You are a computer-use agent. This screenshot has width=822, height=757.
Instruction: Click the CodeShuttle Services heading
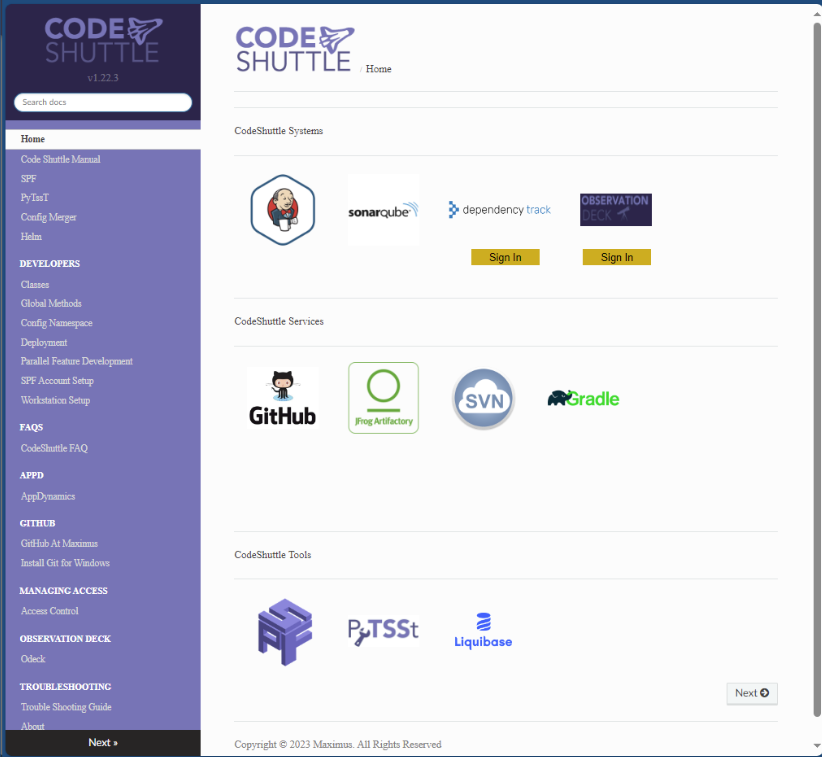pyautogui.click(x=279, y=321)
